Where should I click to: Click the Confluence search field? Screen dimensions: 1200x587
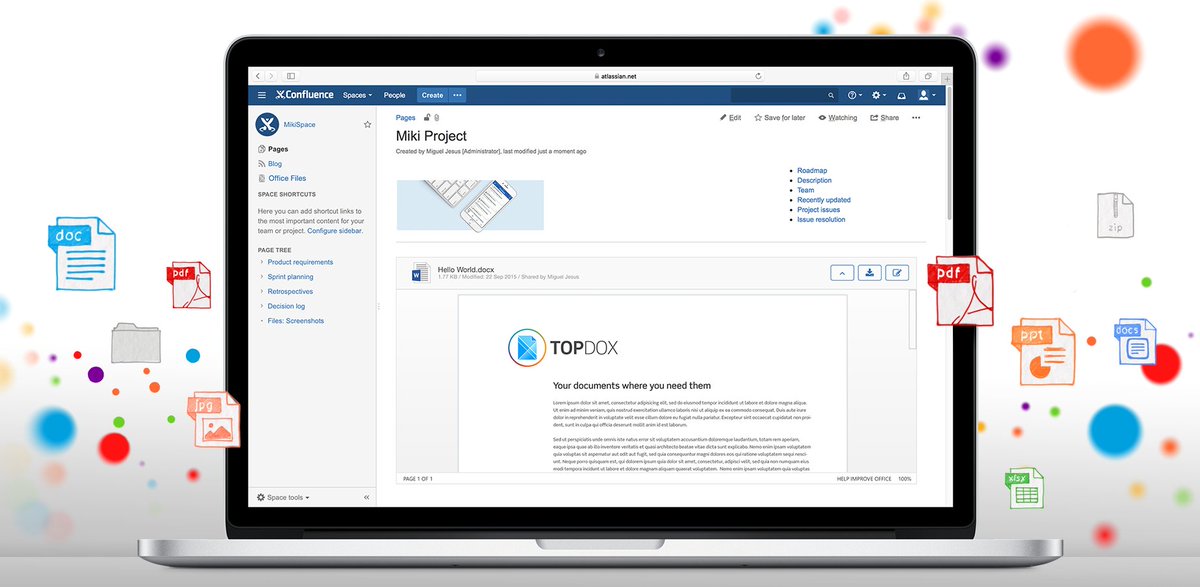[785, 95]
